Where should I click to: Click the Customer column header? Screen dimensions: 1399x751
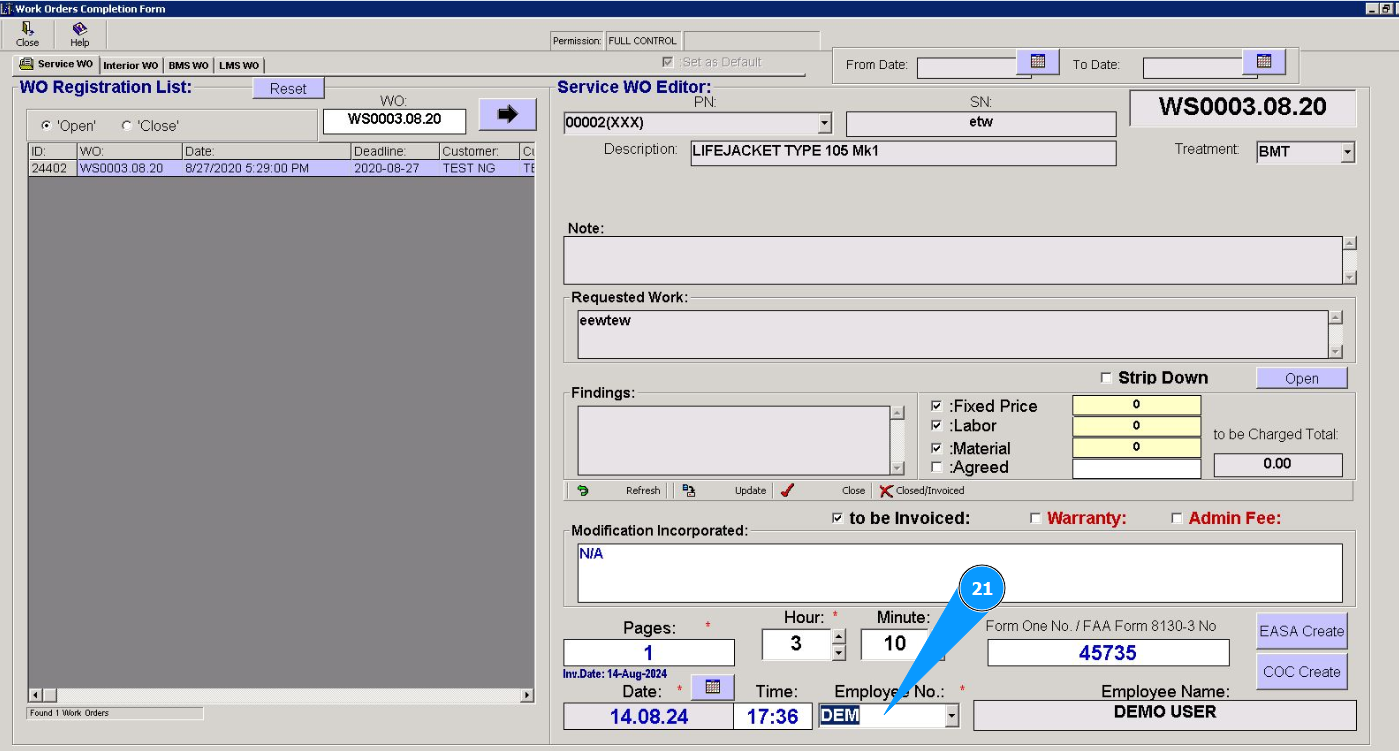pyautogui.click(x=479, y=151)
